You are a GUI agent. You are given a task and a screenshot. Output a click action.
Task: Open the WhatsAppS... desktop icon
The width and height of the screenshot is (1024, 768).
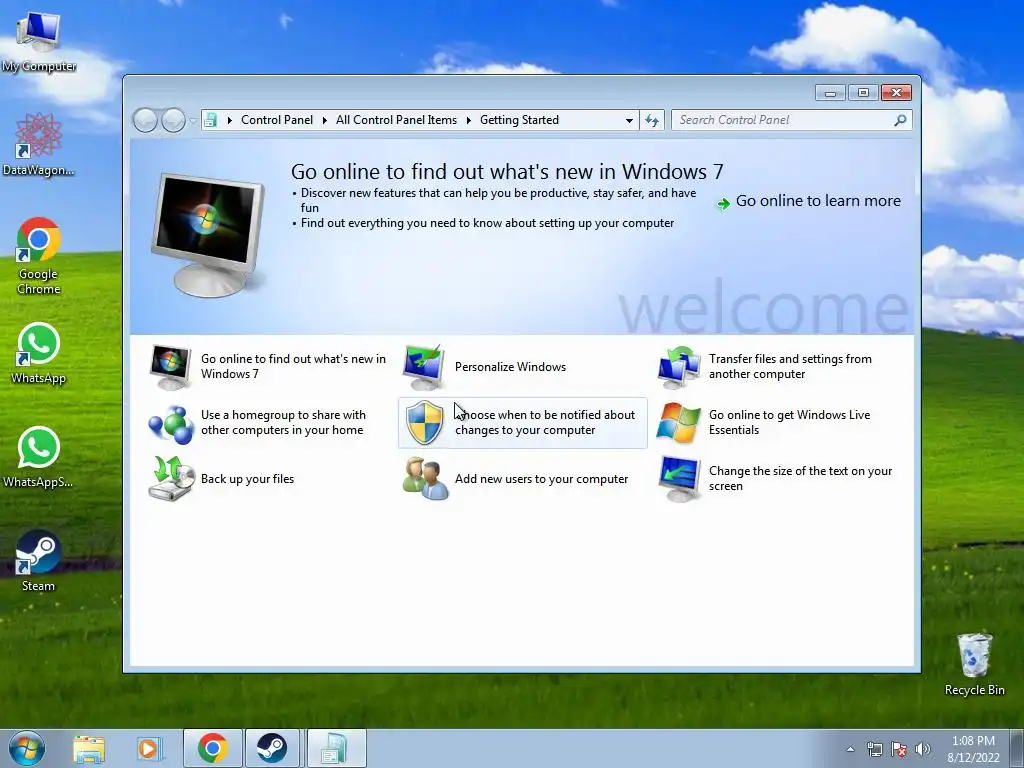[x=39, y=457]
